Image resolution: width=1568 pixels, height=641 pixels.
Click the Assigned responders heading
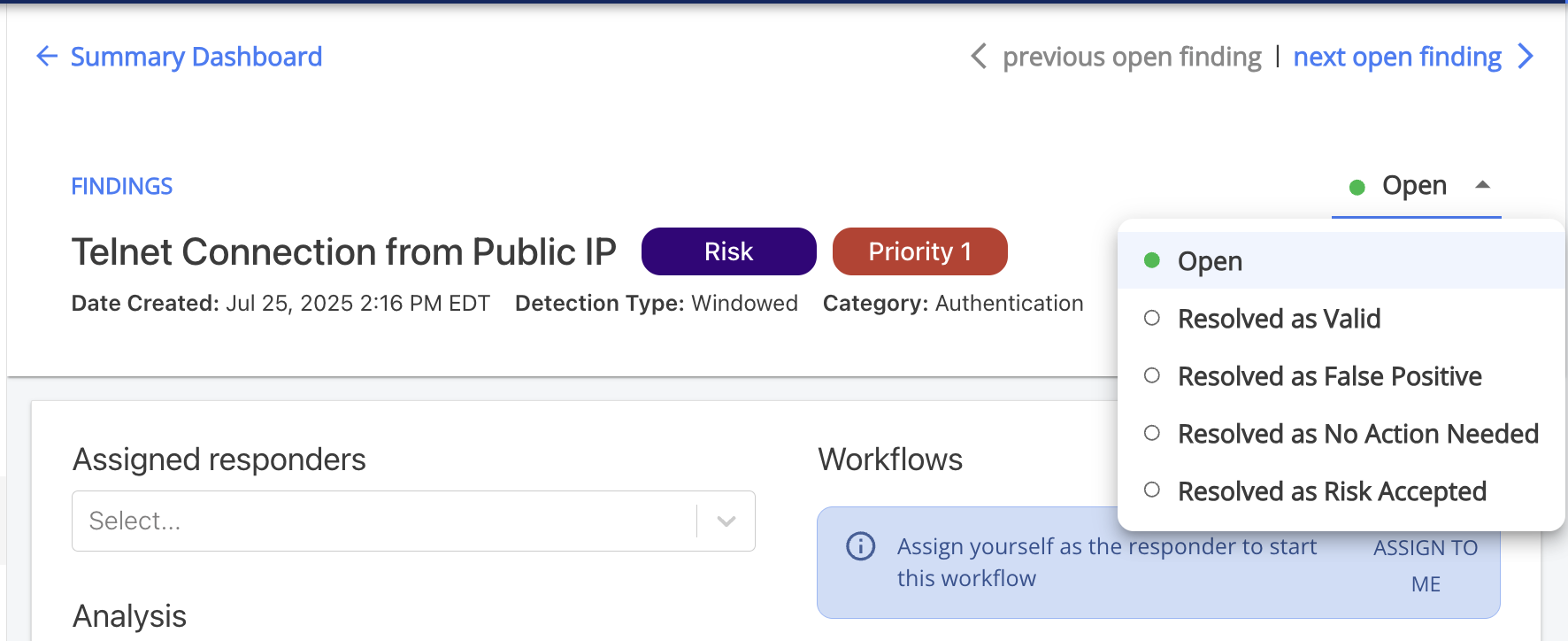point(219,460)
